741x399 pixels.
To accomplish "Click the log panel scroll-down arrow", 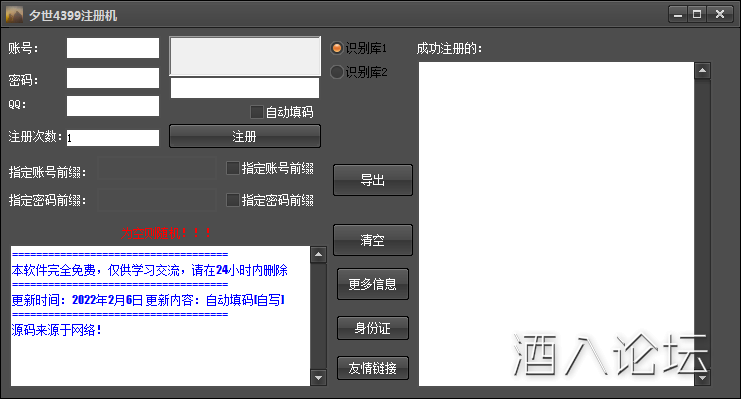I will click(x=319, y=378).
